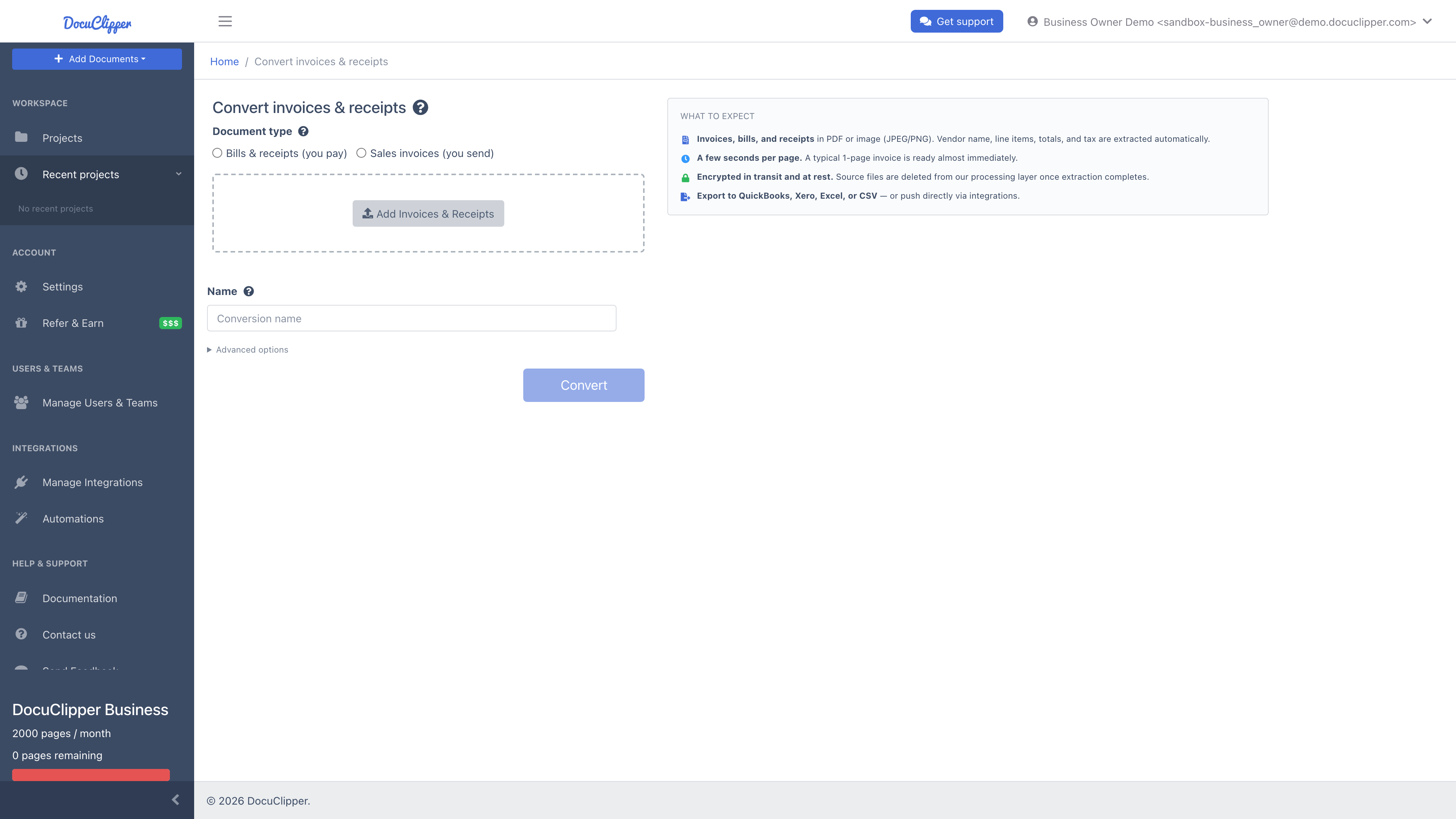The width and height of the screenshot is (1456, 819).
Task: Click the help icon beside page title
Action: [x=420, y=107]
